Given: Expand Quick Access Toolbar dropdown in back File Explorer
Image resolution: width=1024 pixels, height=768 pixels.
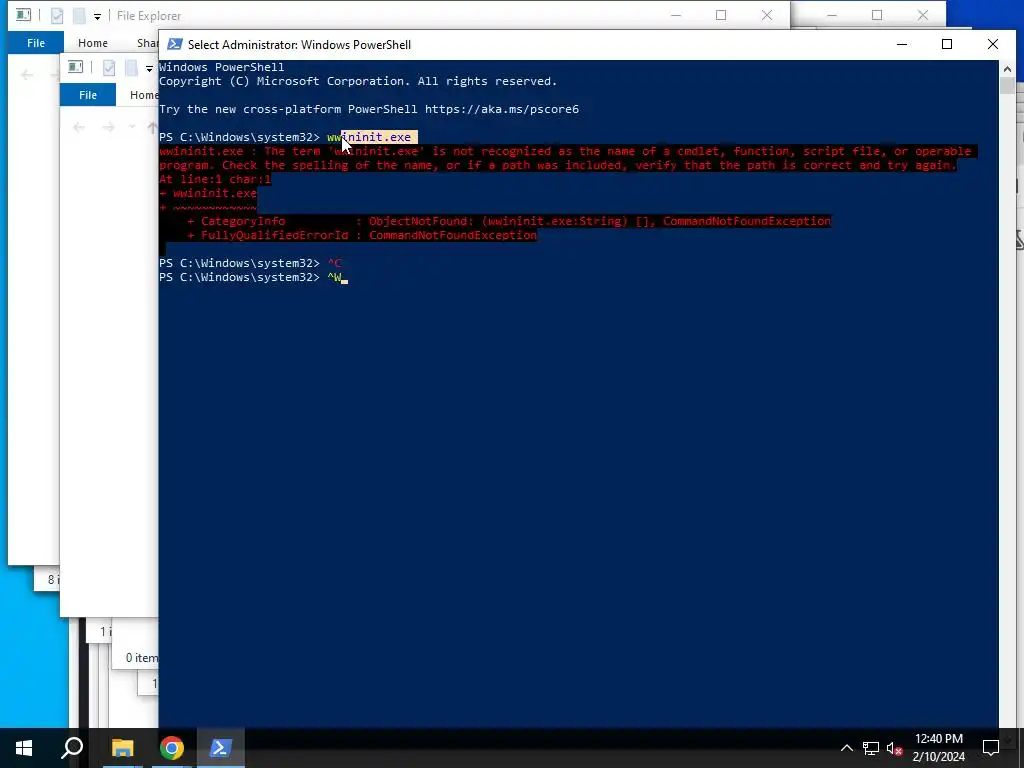Looking at the screenshot, I should coord(97,16).
